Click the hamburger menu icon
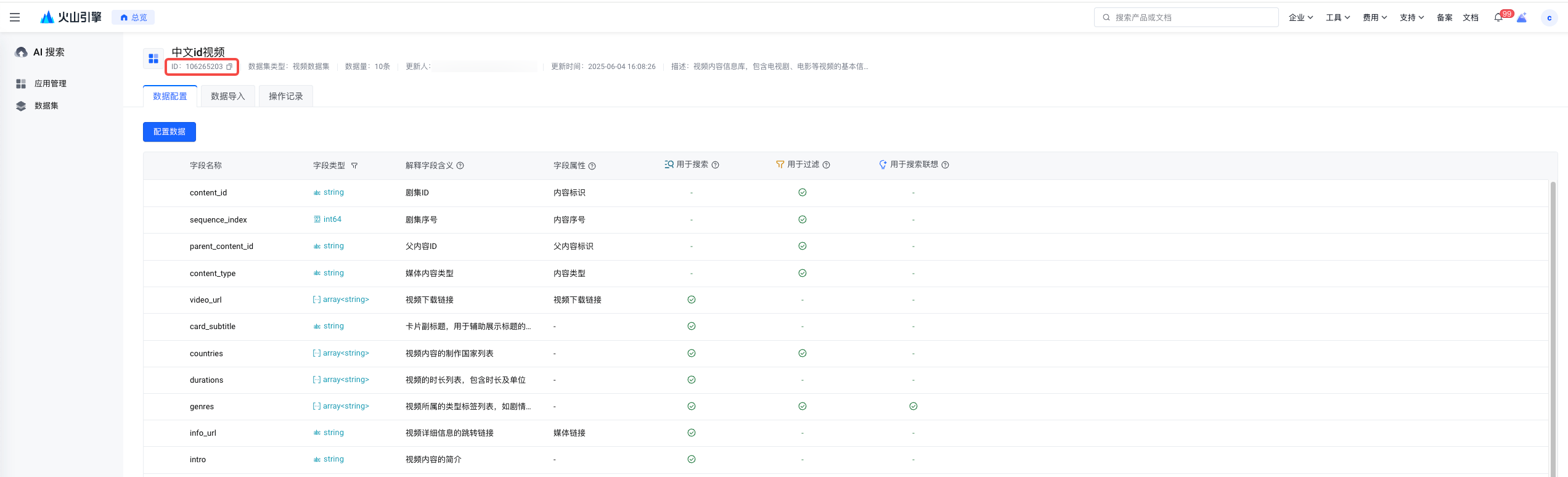Screen dimensions: 1568x477 click(x=15, y=17)
